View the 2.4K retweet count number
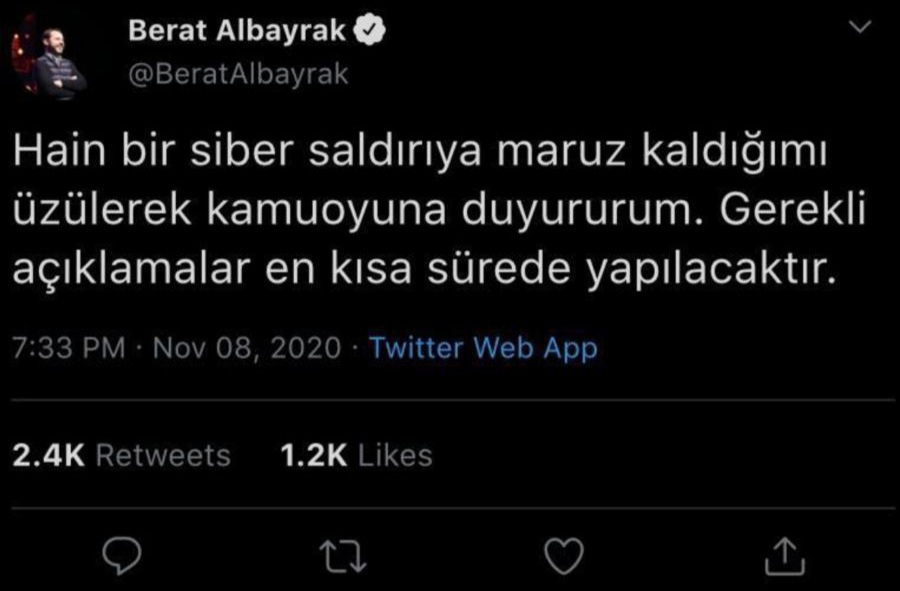 [x=48, y=456]
